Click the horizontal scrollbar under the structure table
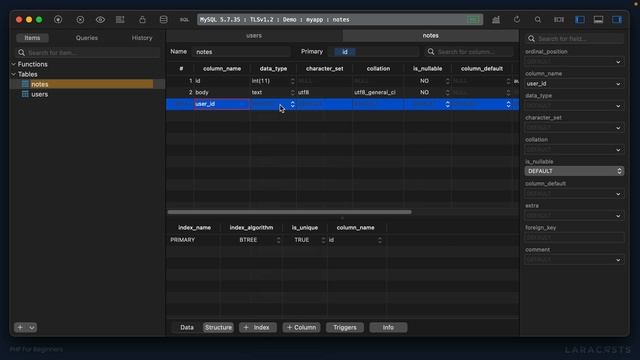The width and height of the screenshot is (640, 360). click(289, 212)
